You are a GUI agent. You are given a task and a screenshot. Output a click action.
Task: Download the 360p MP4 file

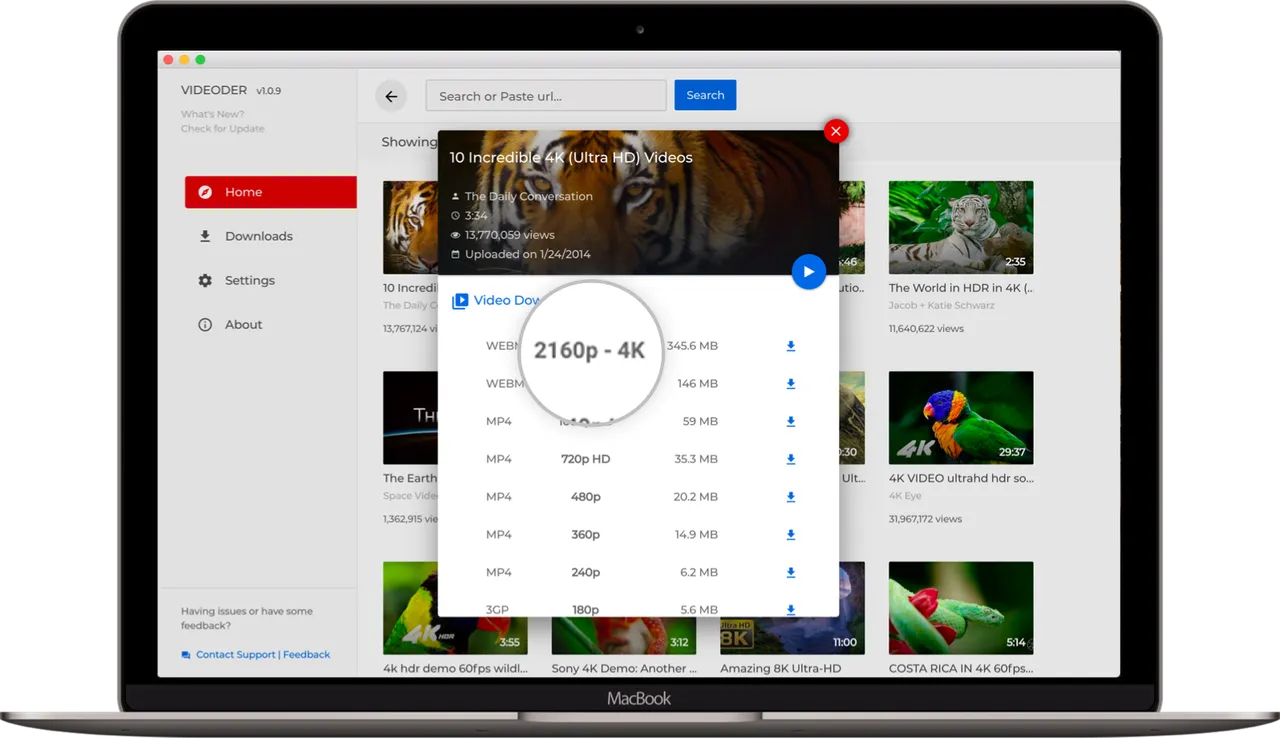pos(790,535)
